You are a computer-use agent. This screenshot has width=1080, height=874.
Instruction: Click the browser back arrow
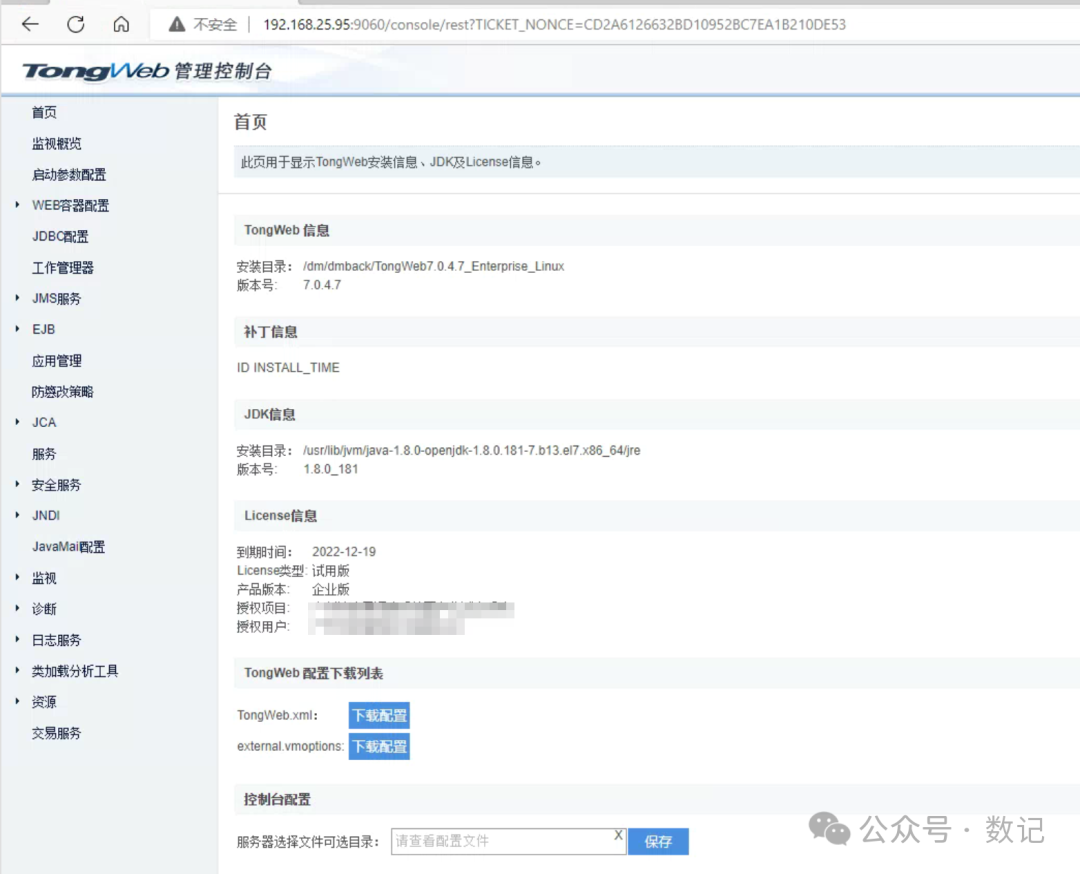(x=30, y=25)
